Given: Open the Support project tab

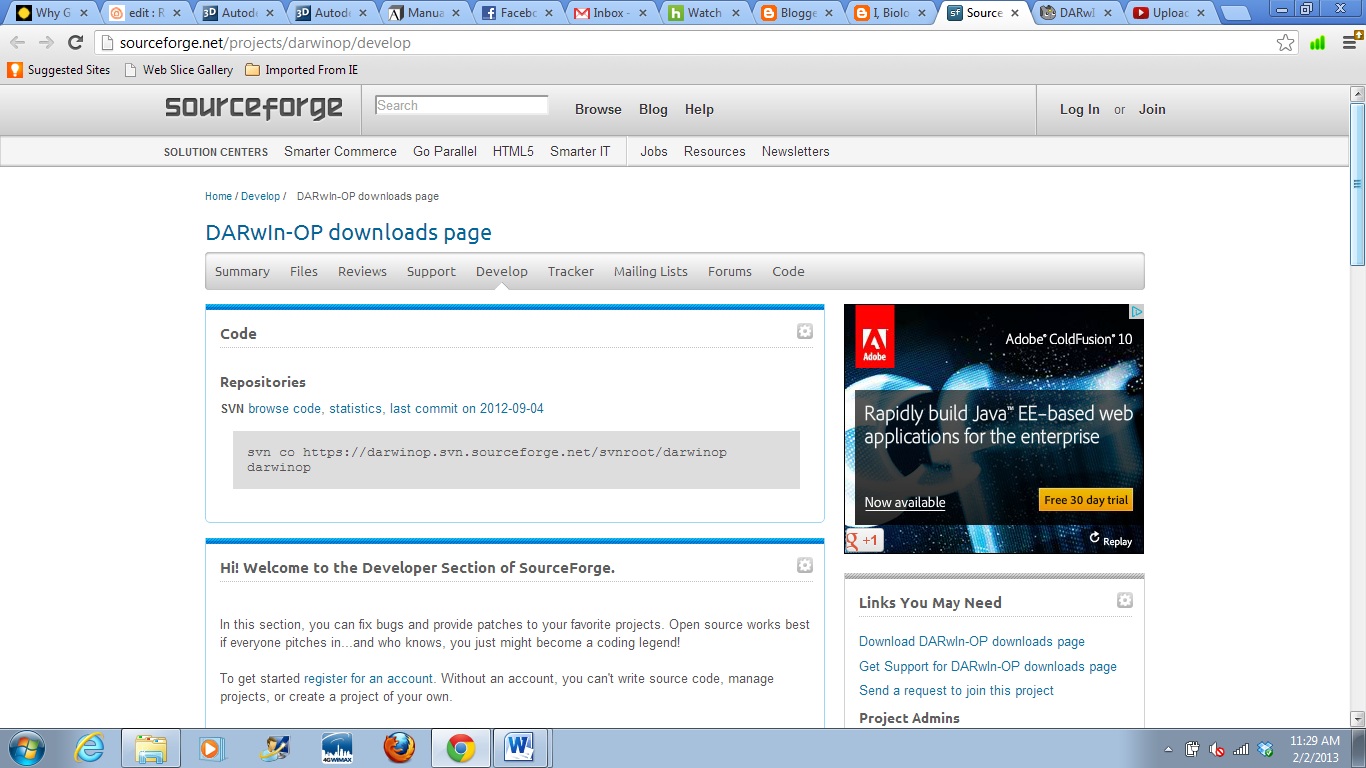Looking at the screenshot, I should 431,271.
